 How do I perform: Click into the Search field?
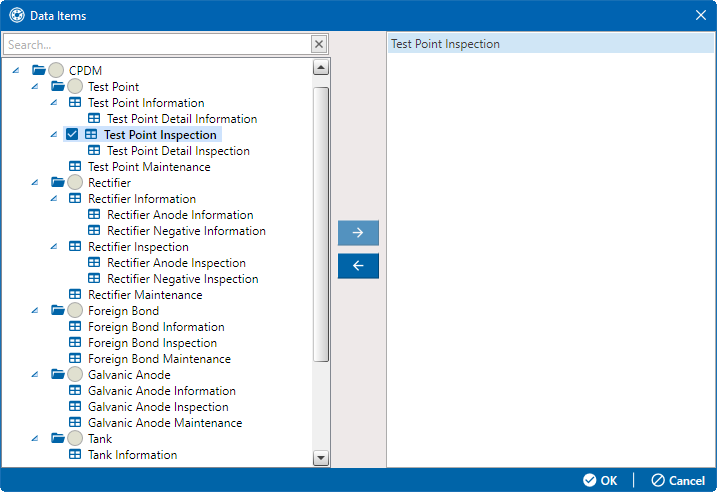pyautogui.click(x=157, y=44)
